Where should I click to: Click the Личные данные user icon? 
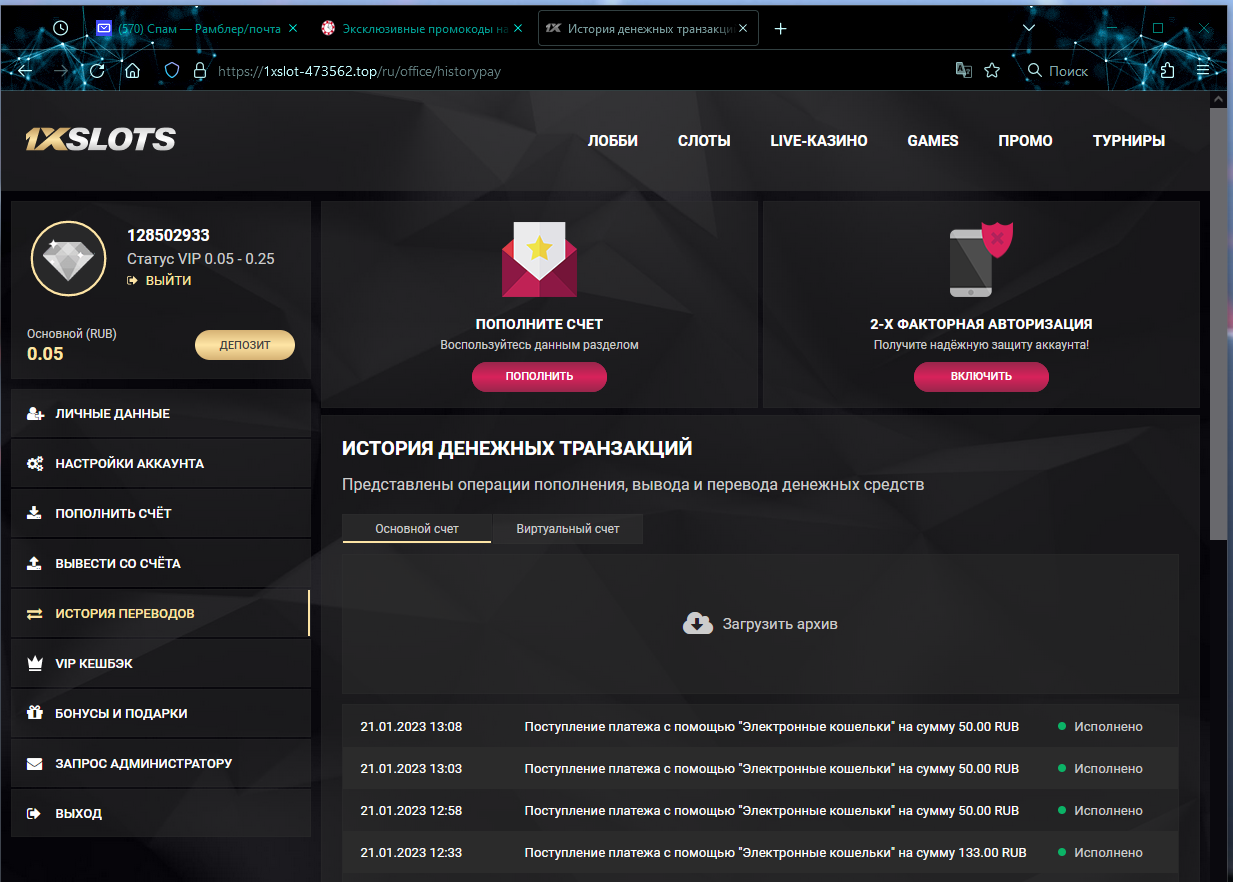point(35,414)
